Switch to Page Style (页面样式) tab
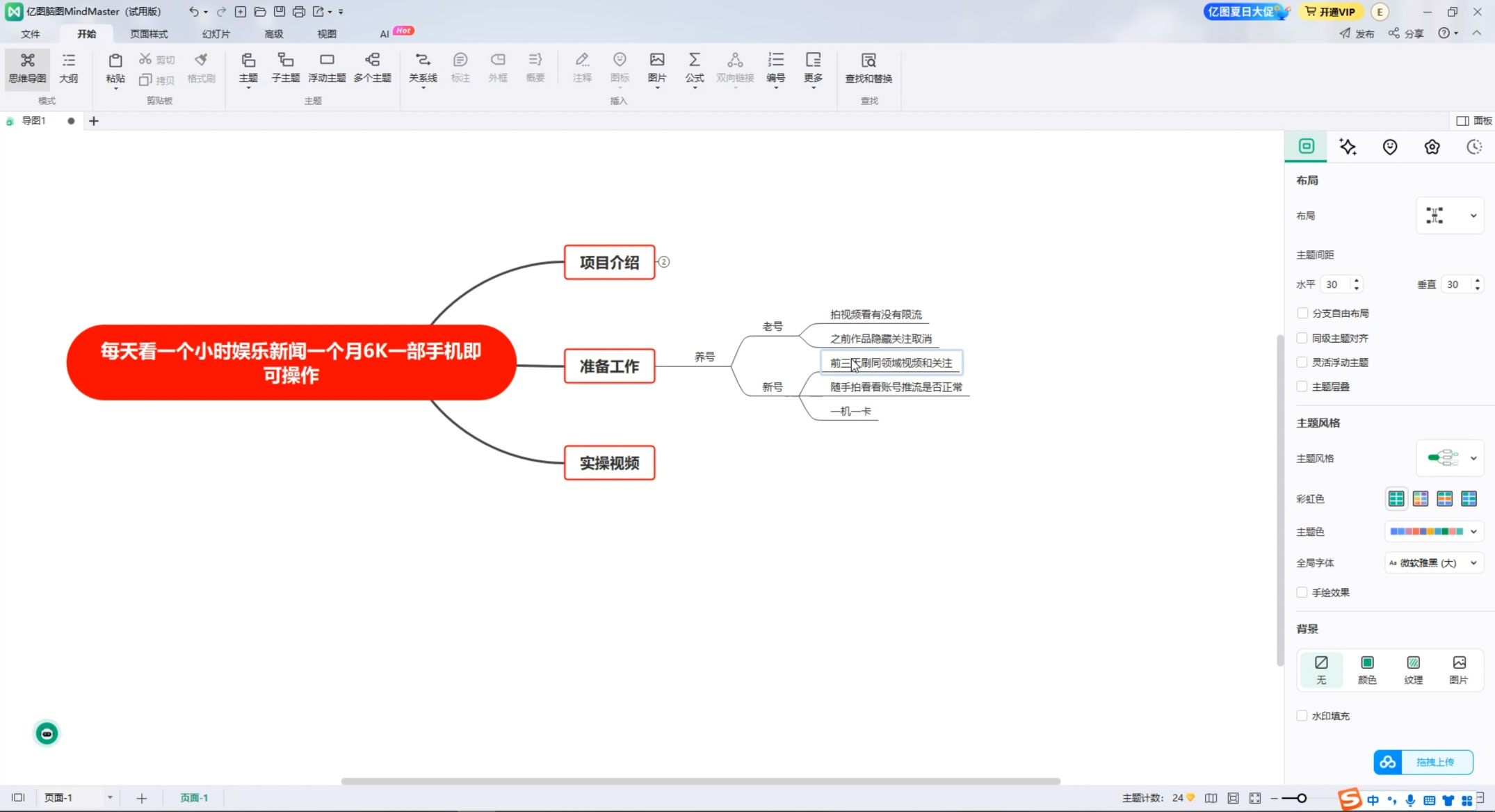This screenshot has height=812, width=1495. (x=149, y=33)
